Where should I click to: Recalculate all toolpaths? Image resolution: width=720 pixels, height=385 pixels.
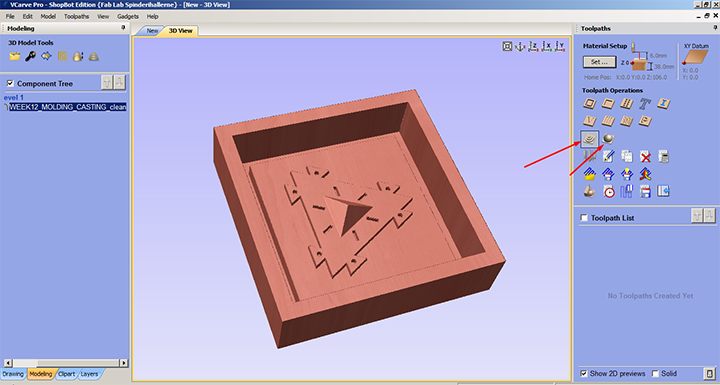[664, 157]
